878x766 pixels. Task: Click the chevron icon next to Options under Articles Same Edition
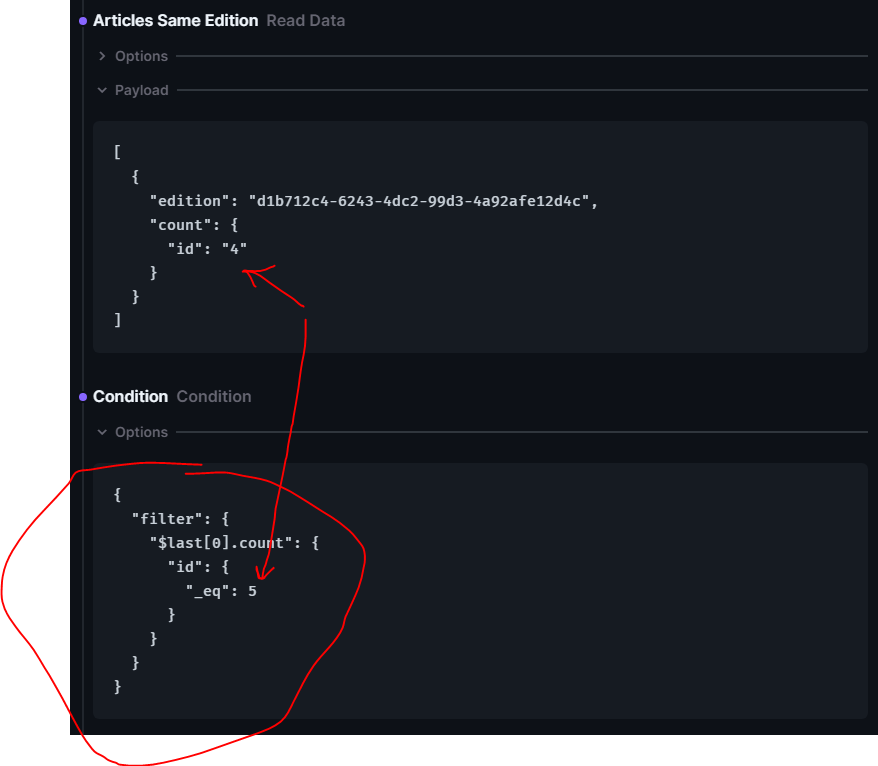coord(101,56)
